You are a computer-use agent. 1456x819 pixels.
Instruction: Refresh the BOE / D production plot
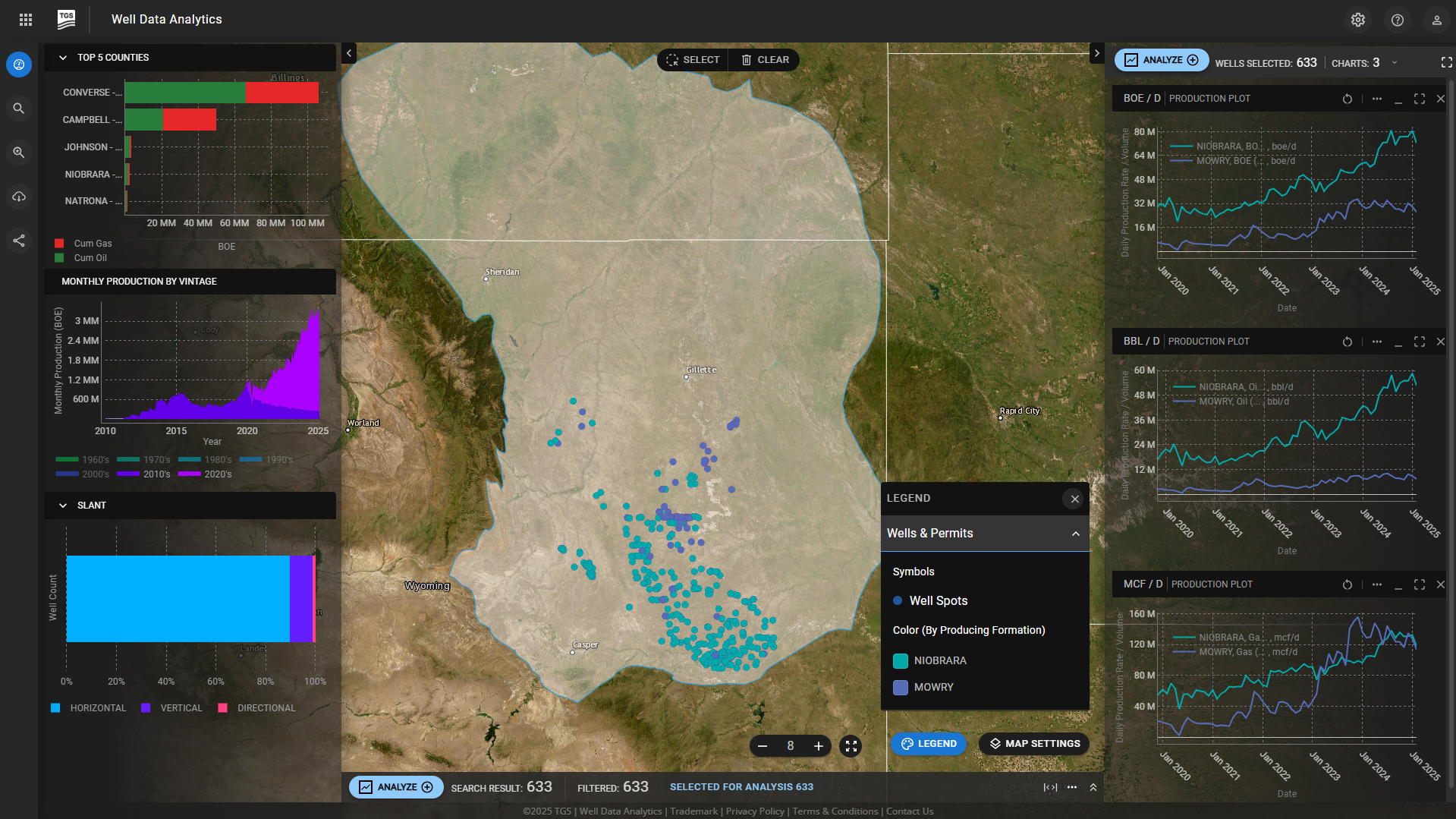tap(1347, 99)
